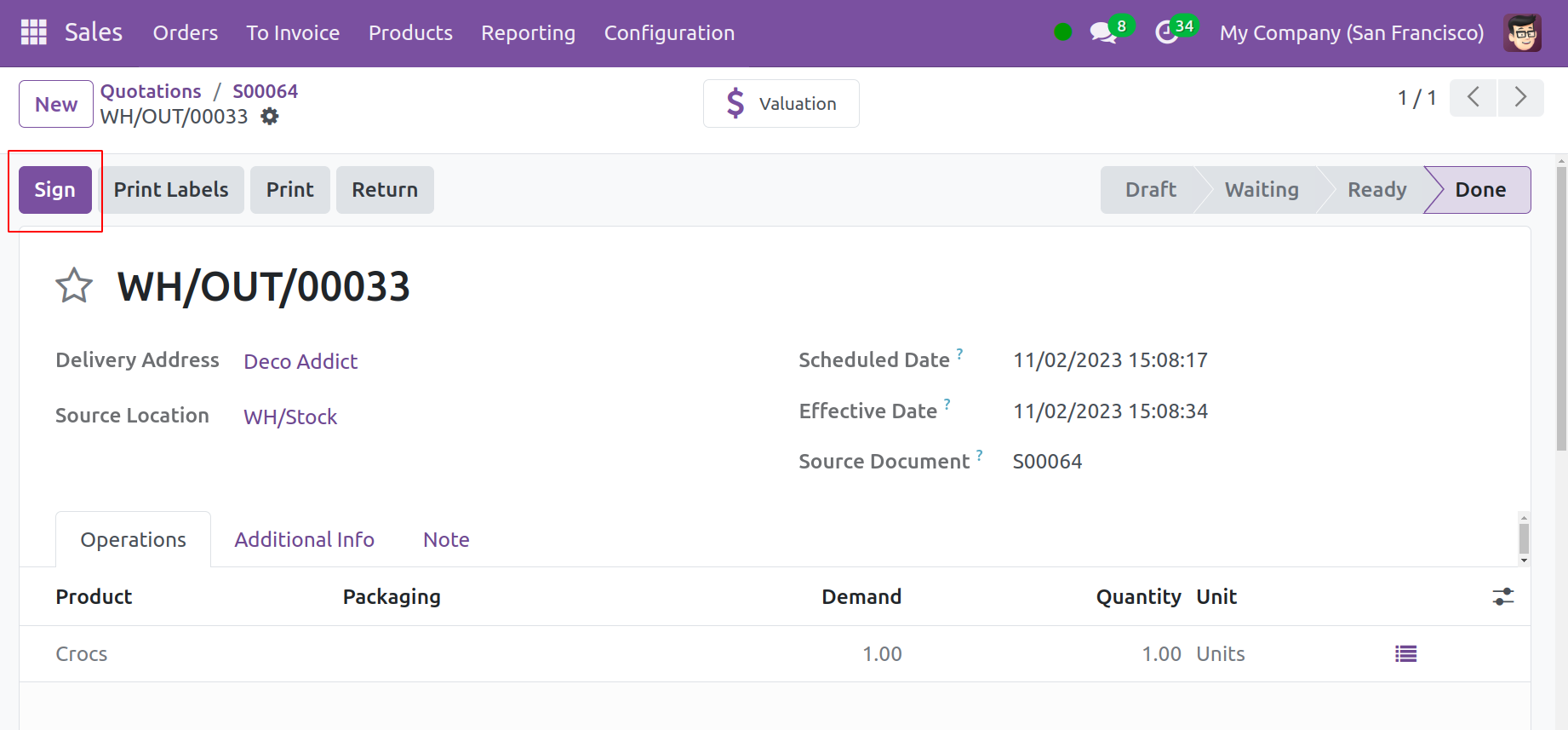Click the Sign button
Image resolution: width=1568 pixels, height=730 pixels.
55,190
